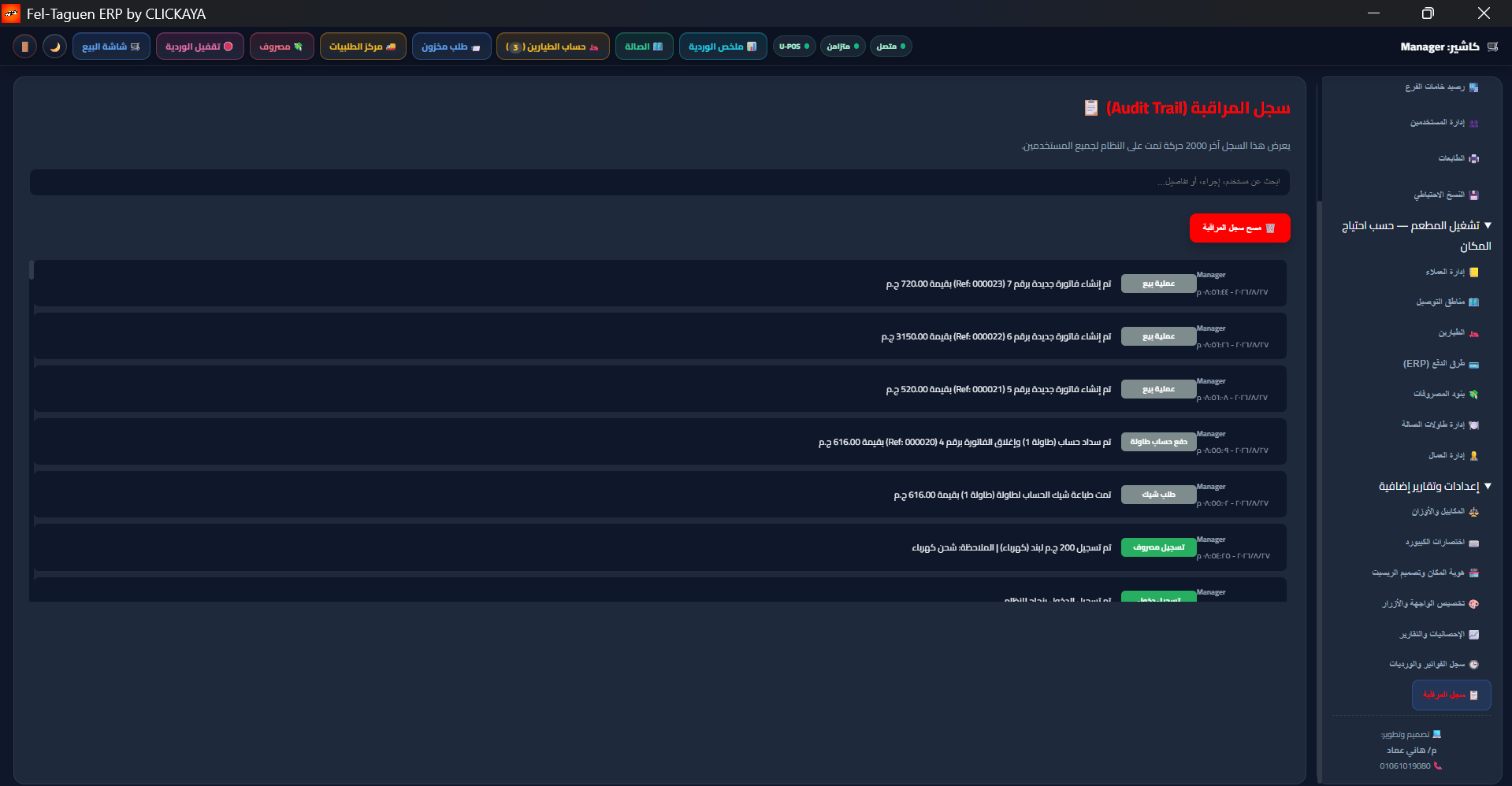Open اختصارات الكيبورد keyboard shortcuts

(x=1442, y=543)
